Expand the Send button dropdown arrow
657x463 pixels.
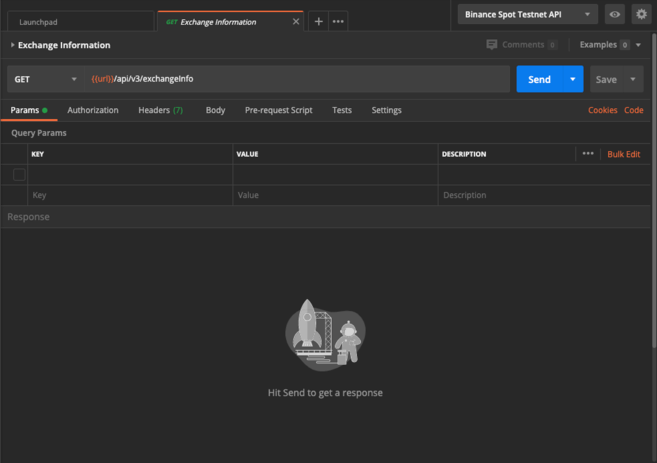click(572, 79)
